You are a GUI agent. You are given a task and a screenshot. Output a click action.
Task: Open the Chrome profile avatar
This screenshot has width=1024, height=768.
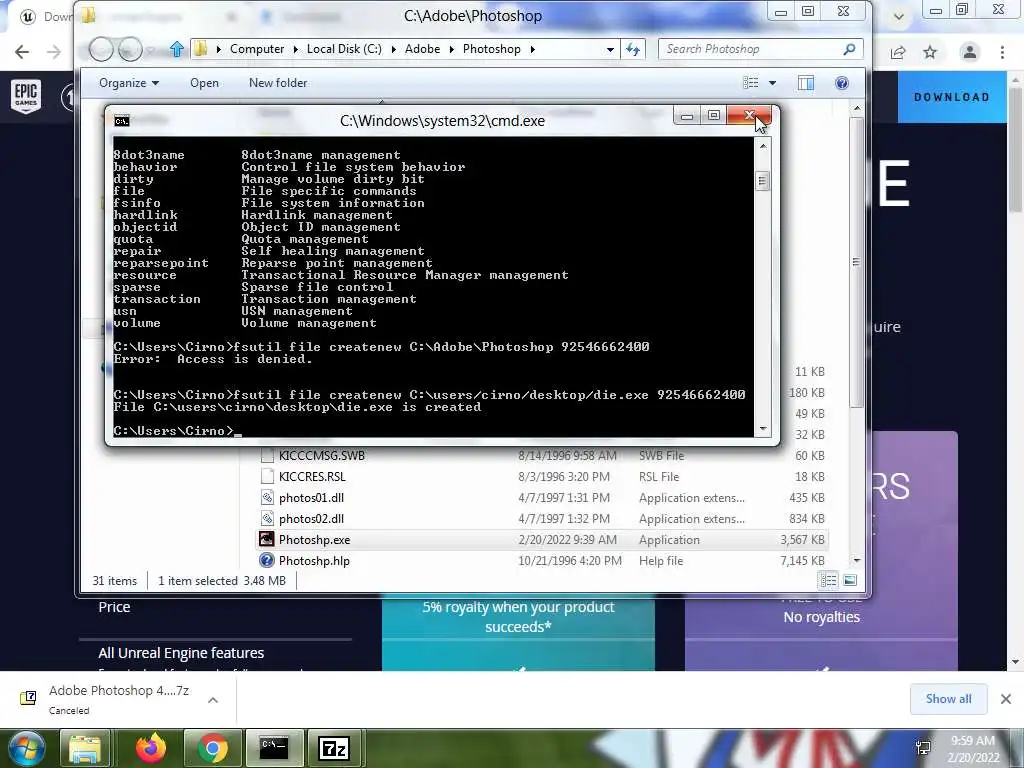tap(970, 52)
